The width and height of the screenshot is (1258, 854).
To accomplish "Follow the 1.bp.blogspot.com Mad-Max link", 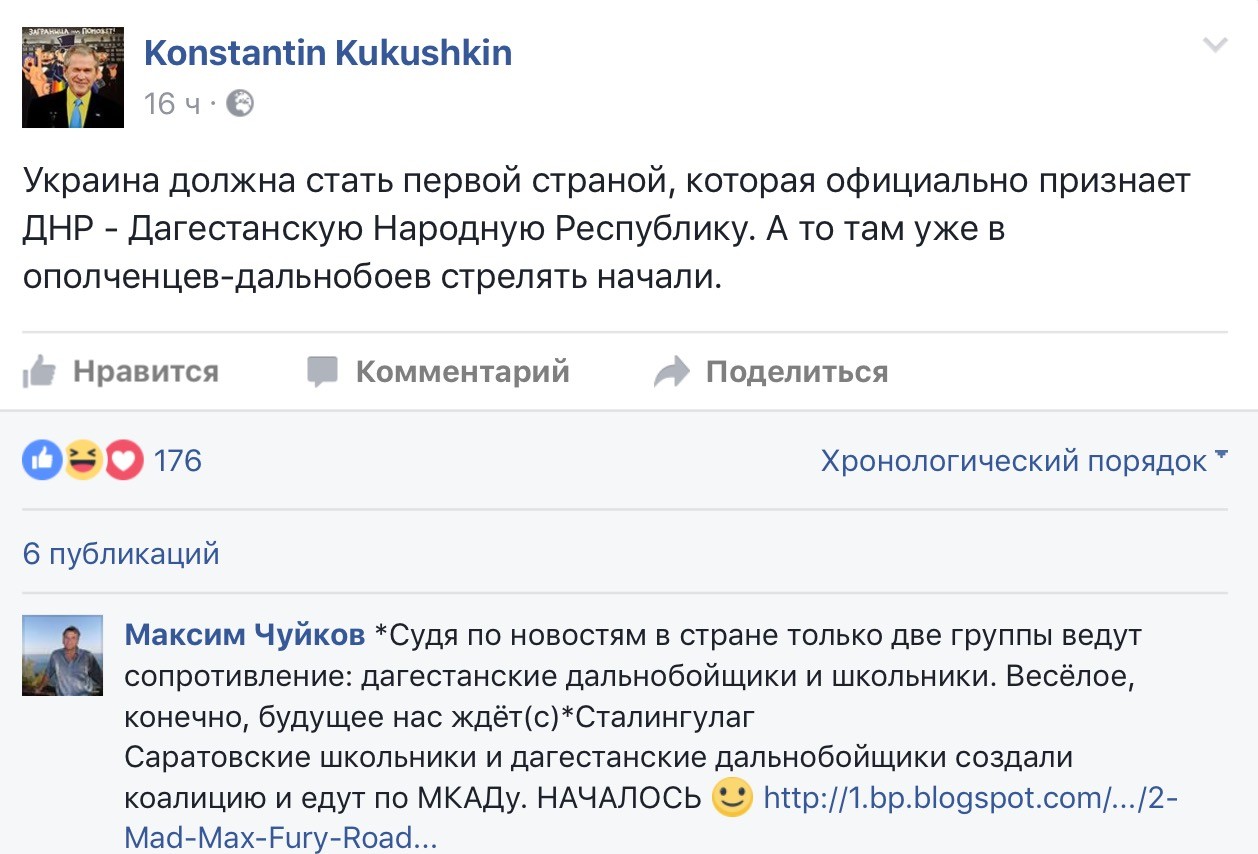I will [970, 798].
